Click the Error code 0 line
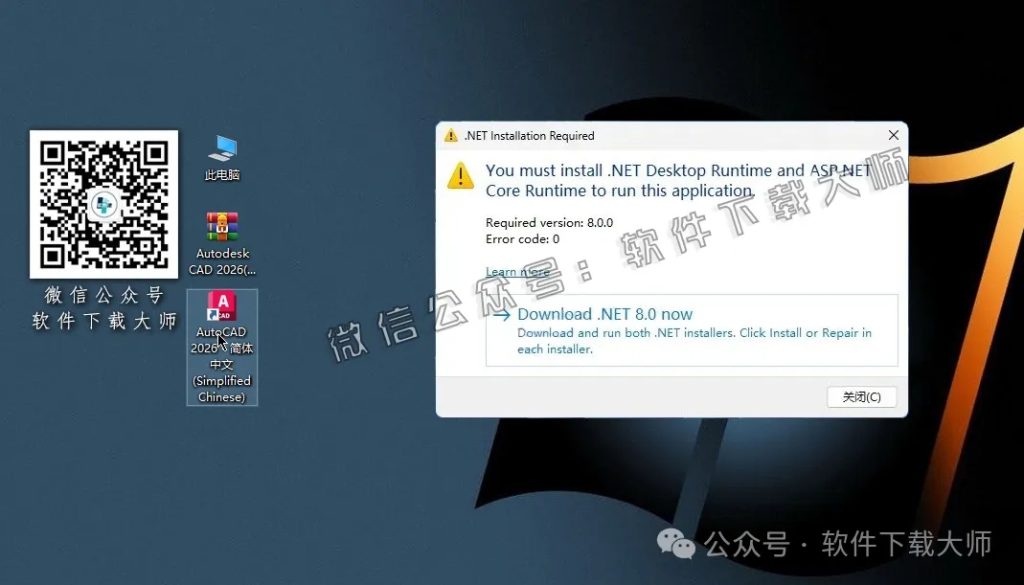This screenshot has height=585, width=1024. coord(521,238)
